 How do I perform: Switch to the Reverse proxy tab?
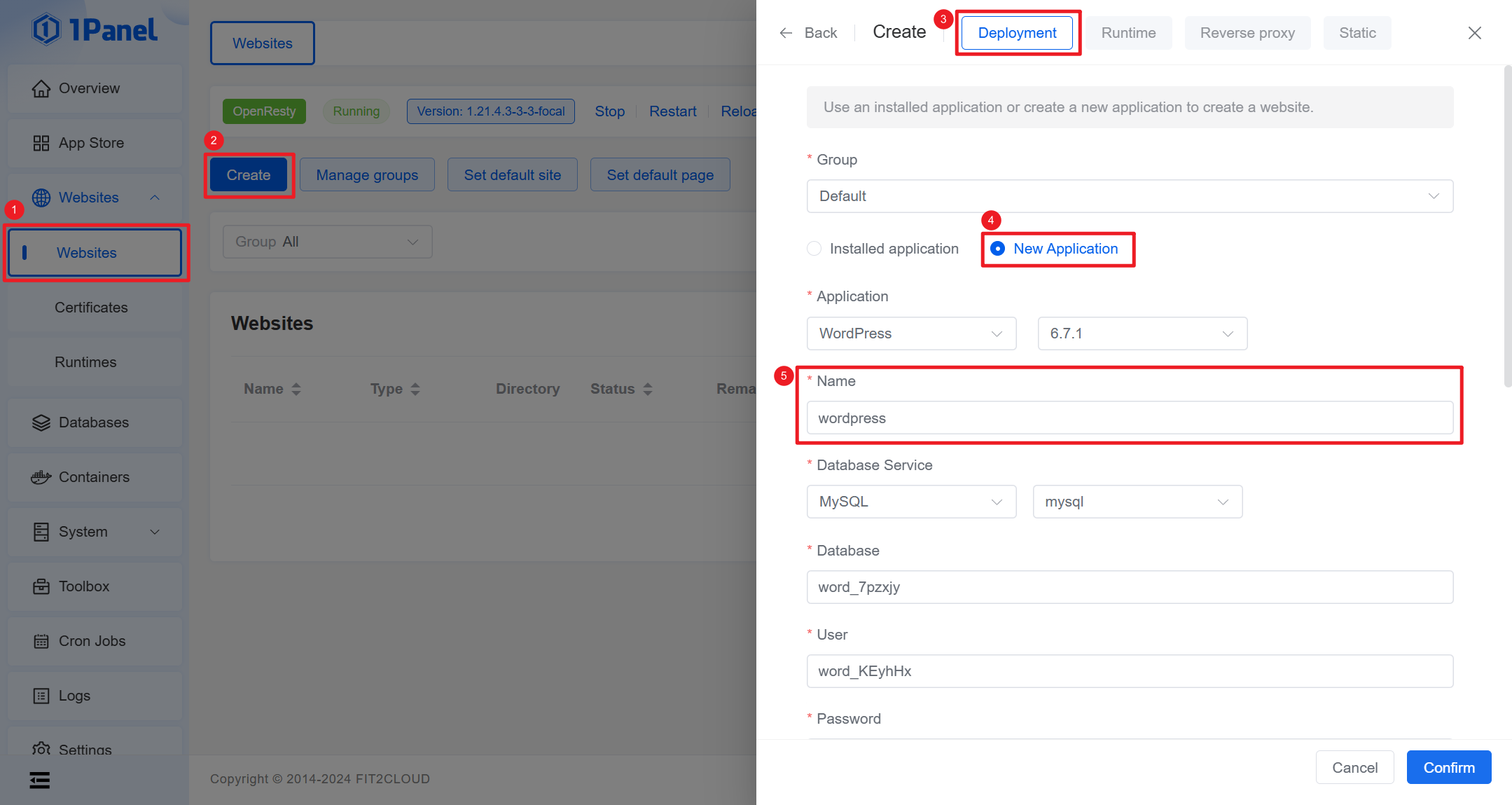click(1247, 33)
